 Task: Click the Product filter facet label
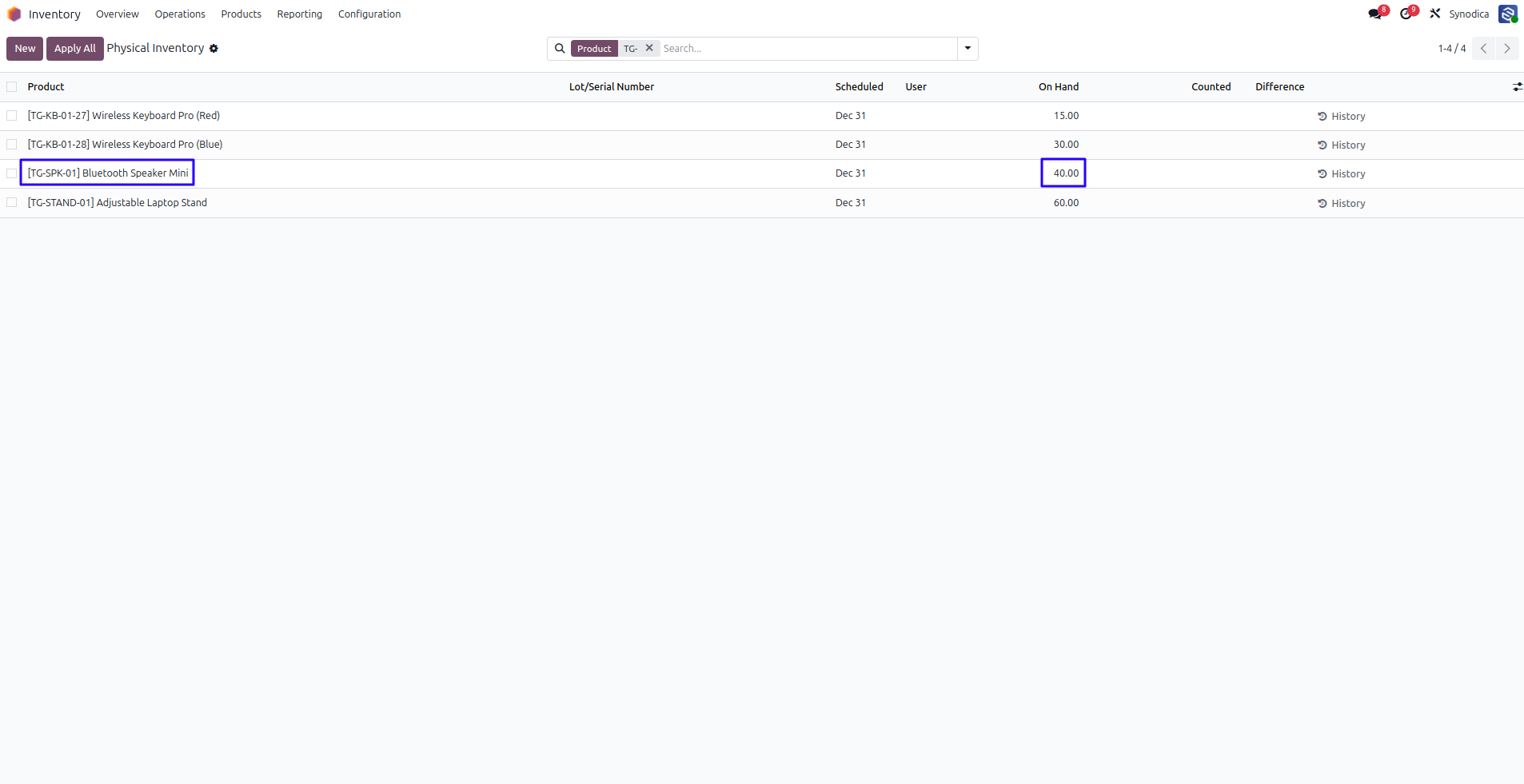point(594,49)
